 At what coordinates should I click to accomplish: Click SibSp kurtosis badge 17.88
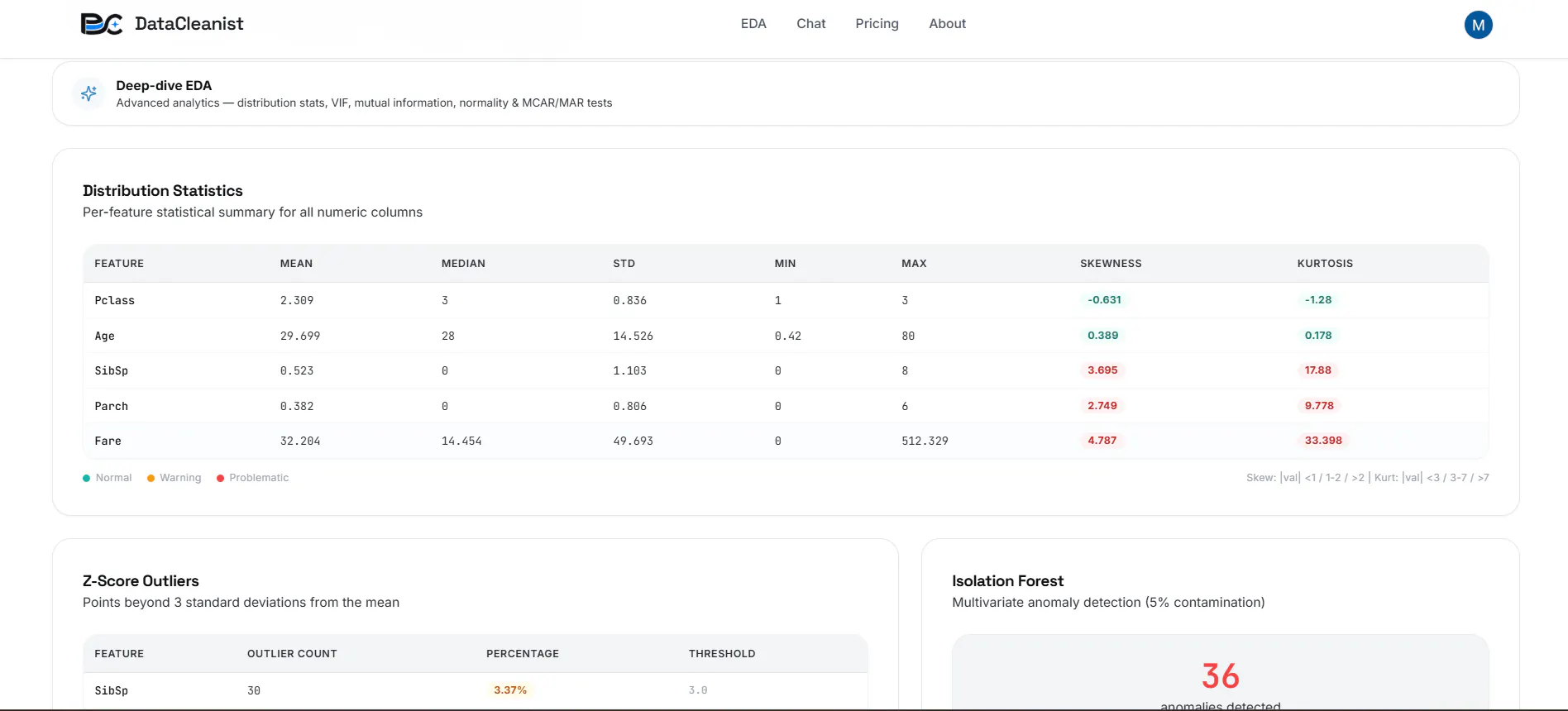point(1318,370)
